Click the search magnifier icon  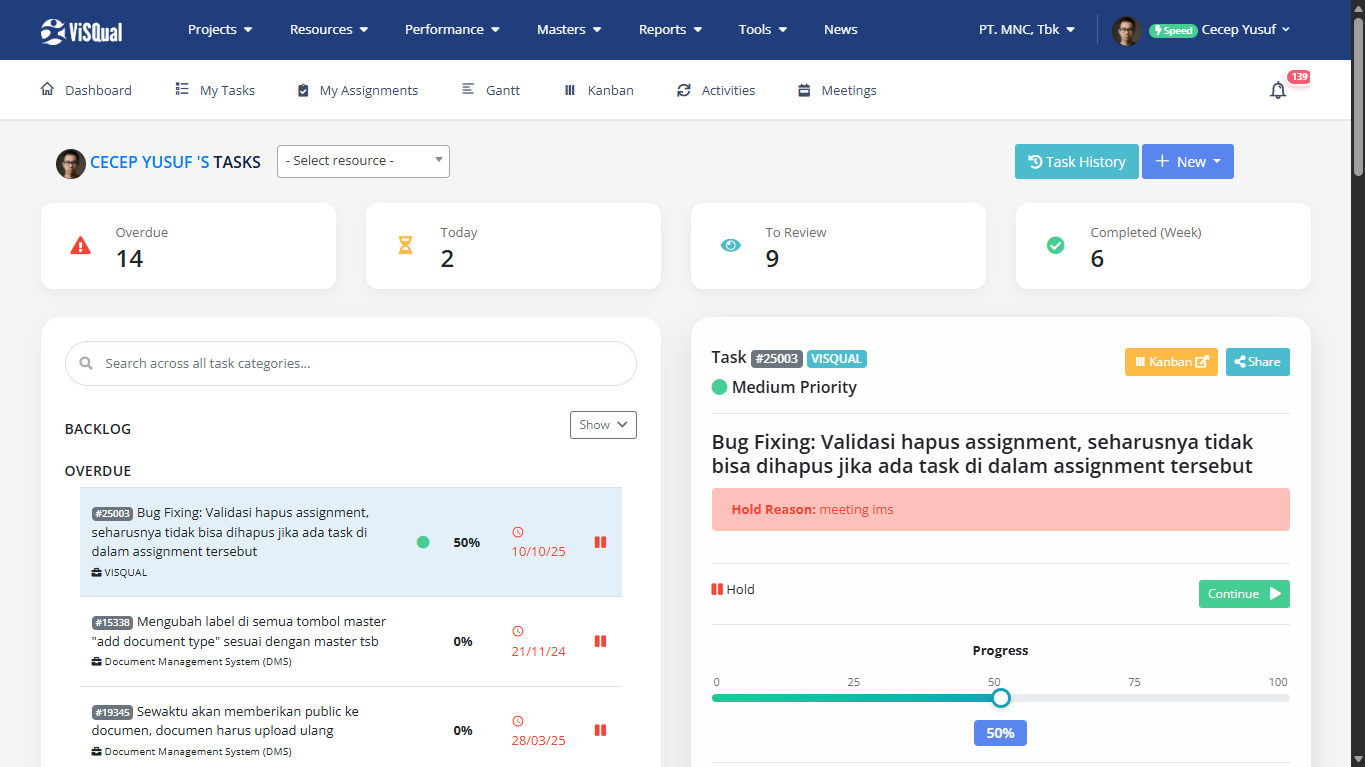coord(86,364)
